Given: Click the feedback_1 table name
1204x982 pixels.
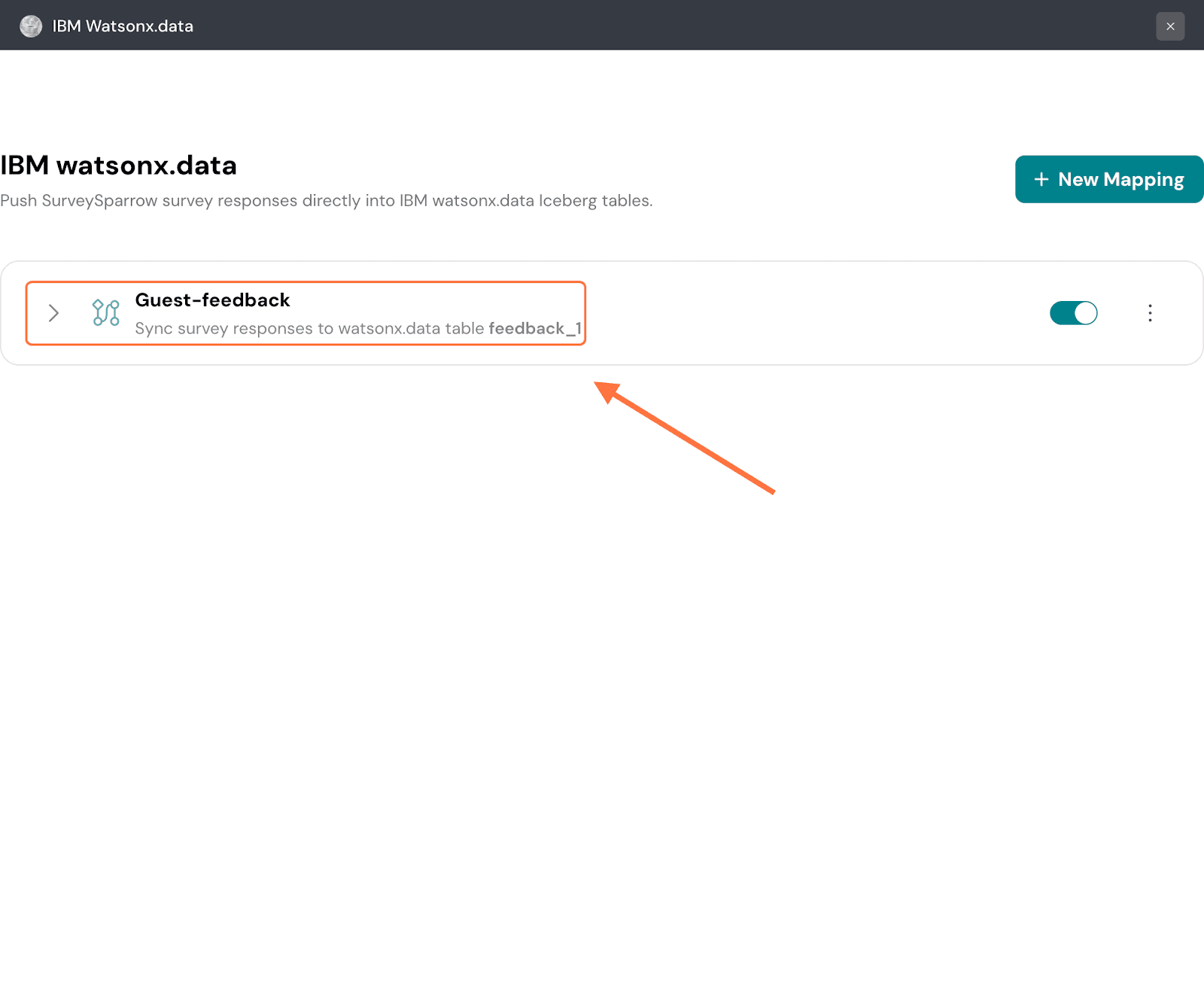Looking at the screenshot, I should 534,329.
